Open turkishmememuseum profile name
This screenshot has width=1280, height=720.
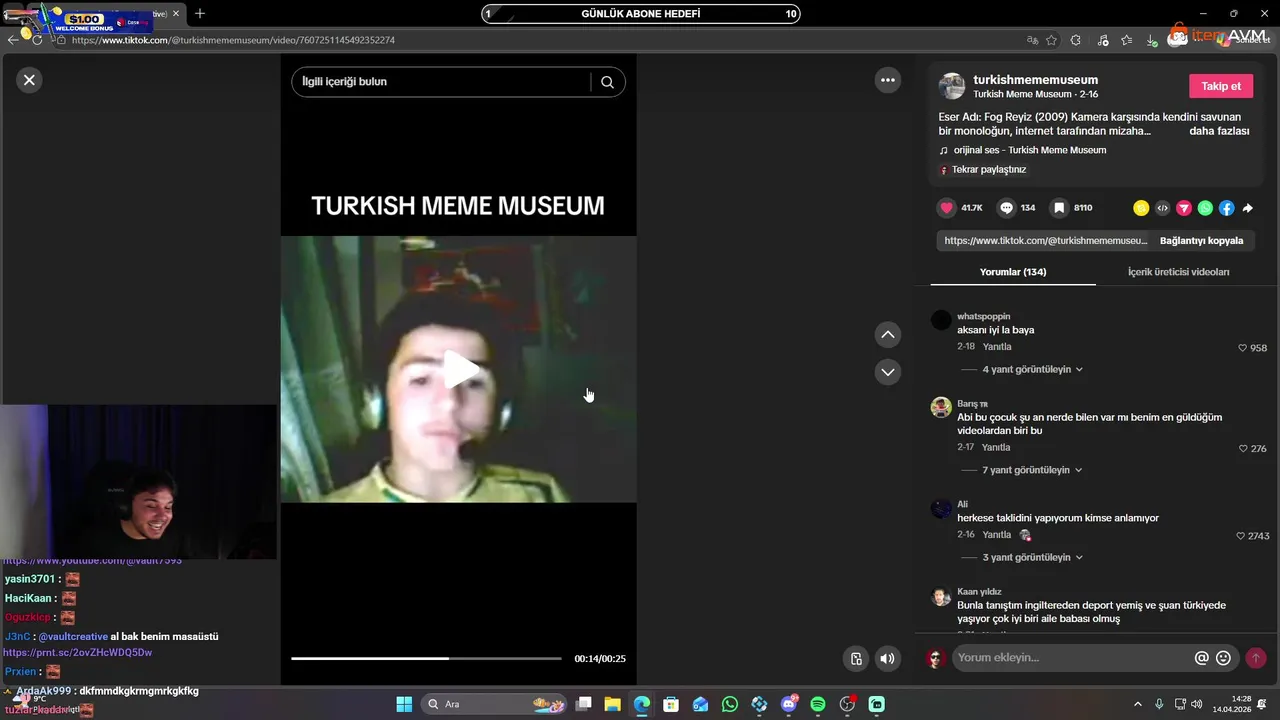1035,80
